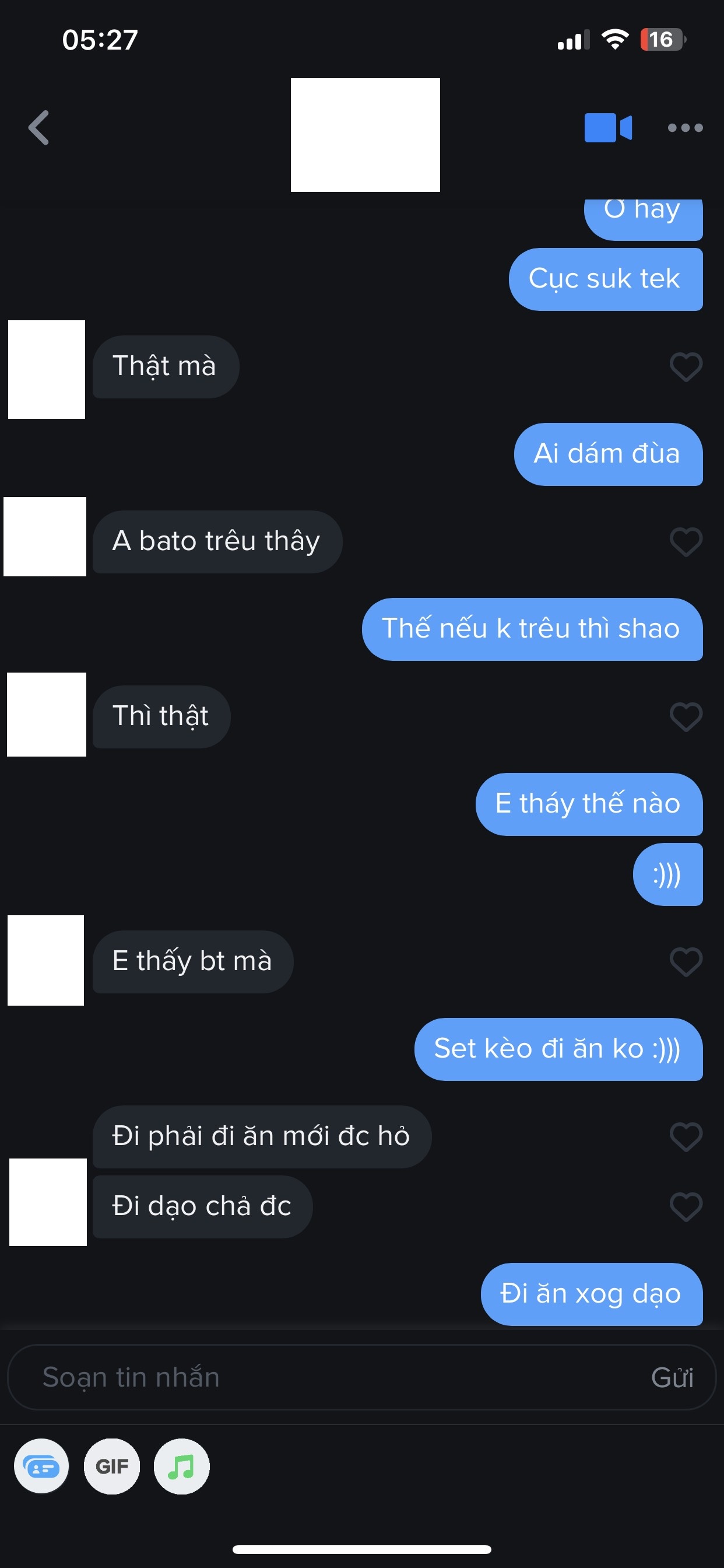Like the message "A bato trêu thây"

pos(686,542)
